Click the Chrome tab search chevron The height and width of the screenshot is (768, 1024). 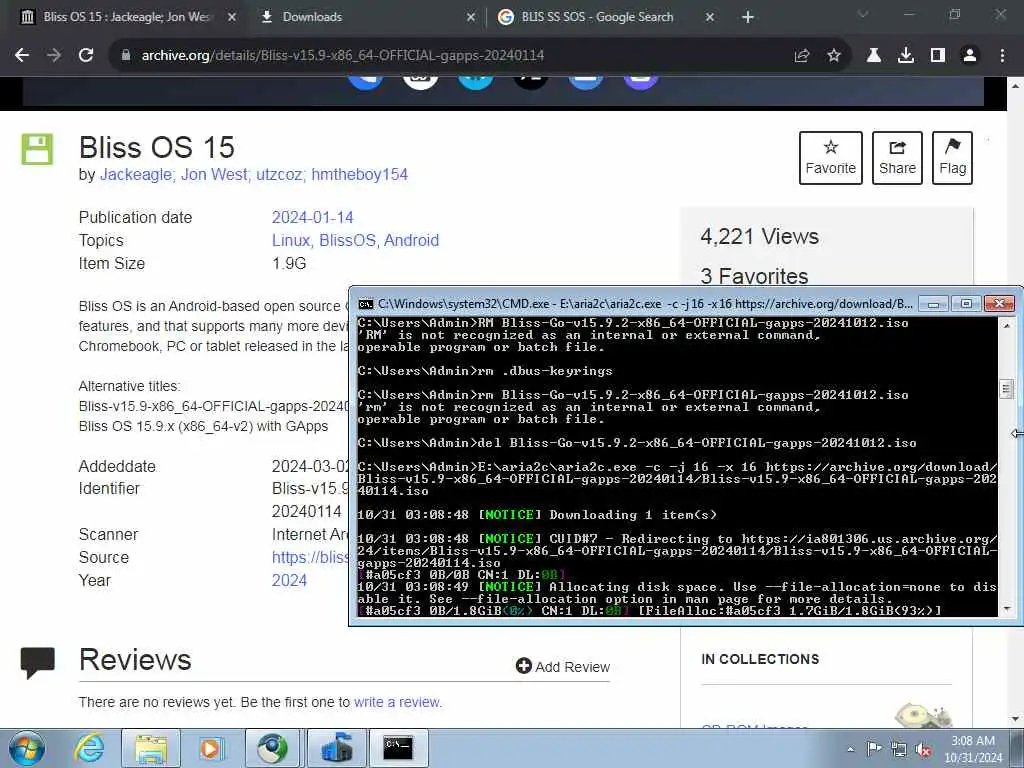click(863, 14)
